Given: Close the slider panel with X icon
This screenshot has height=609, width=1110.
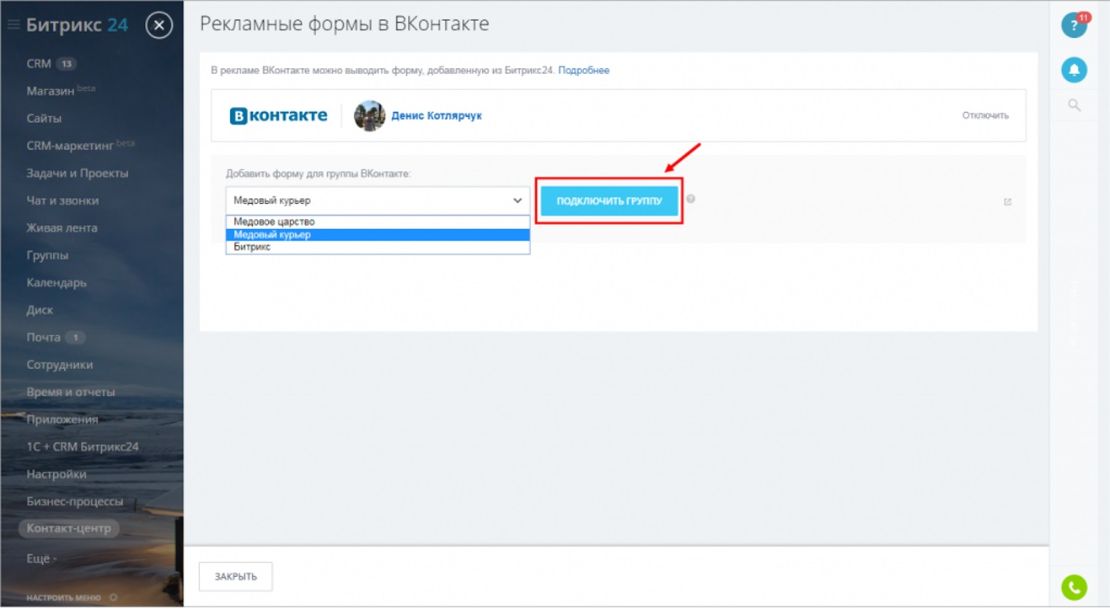Looking at the screenshot, I should click(159, 26).
